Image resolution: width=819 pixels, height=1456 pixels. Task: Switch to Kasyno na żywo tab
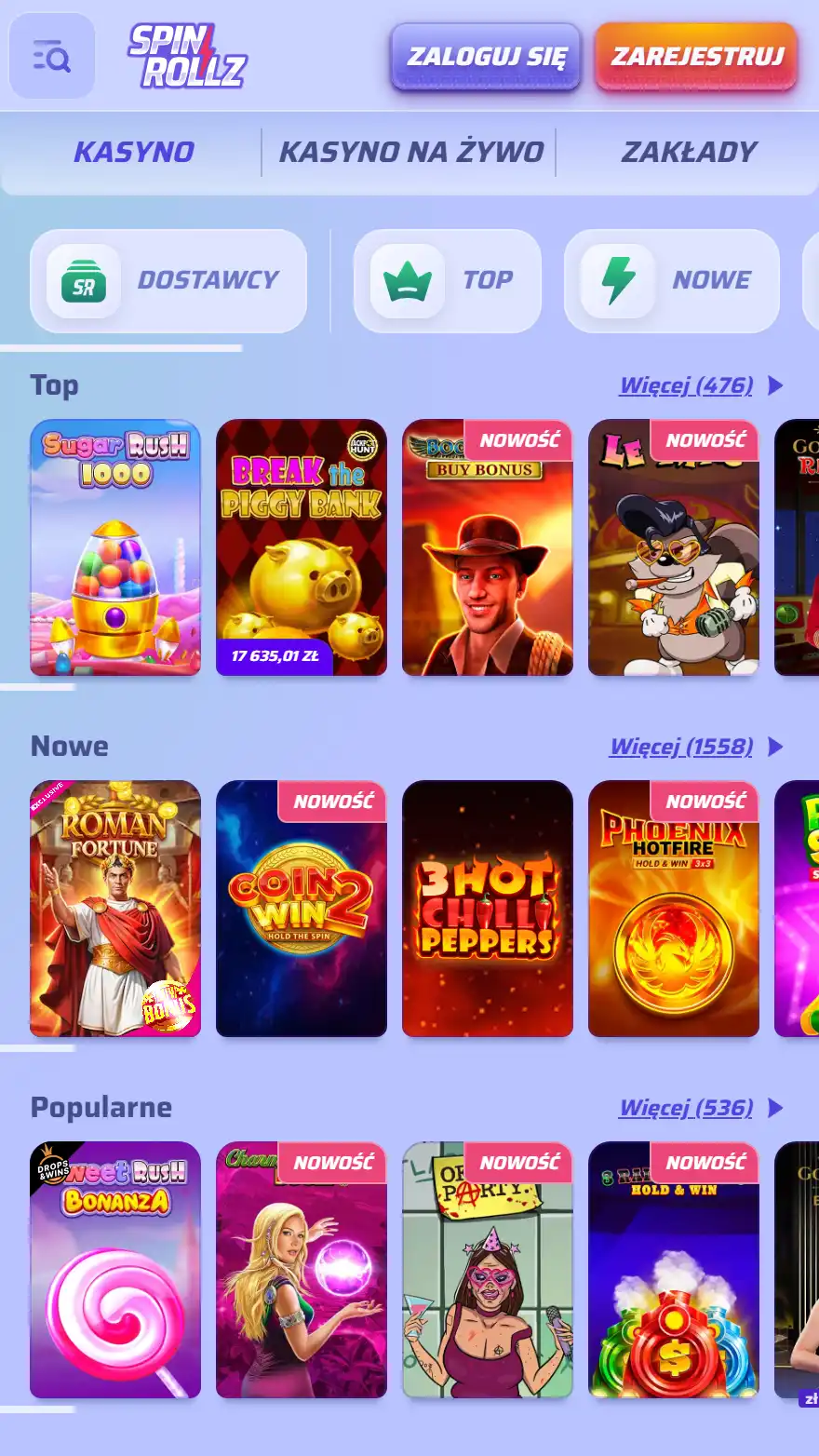[x=411, y=152]
